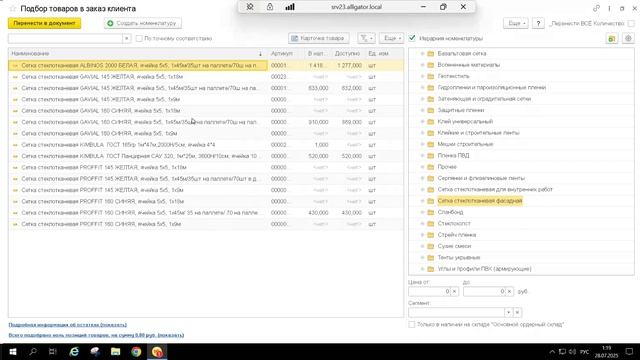Select 'Сетка стеклотканевая фасадная' folder
This screenshot has height=360, width=640.
[x=480, y=201]
